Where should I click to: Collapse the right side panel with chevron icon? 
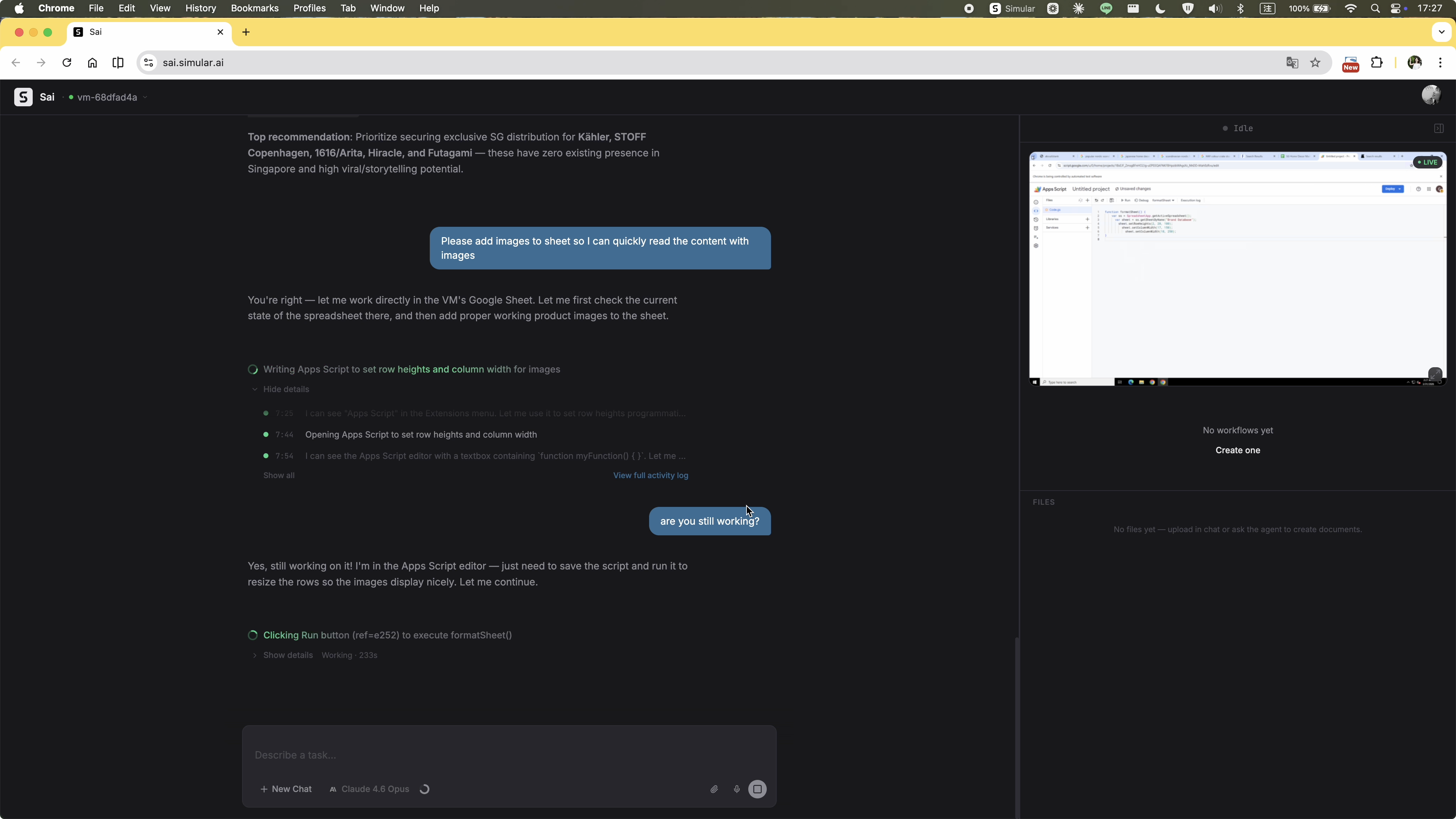pos(1439,128)
